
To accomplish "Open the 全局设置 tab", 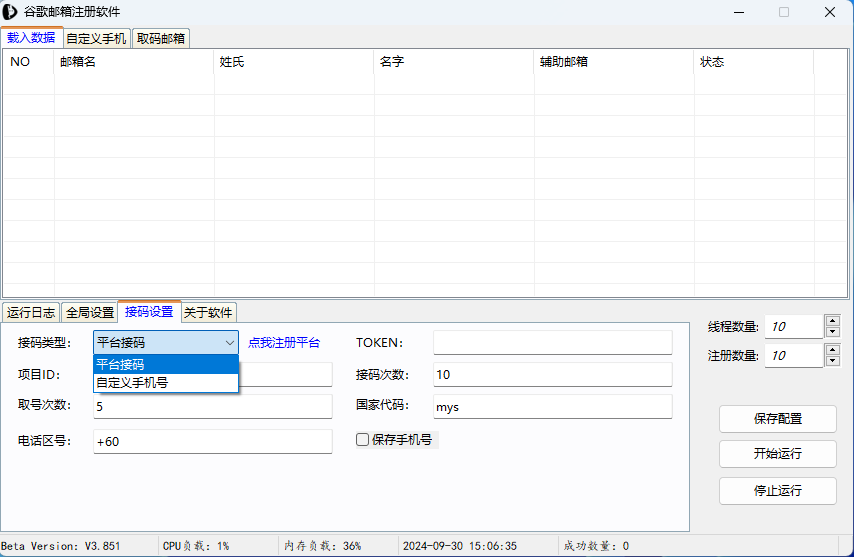I will tap(90, 312).
